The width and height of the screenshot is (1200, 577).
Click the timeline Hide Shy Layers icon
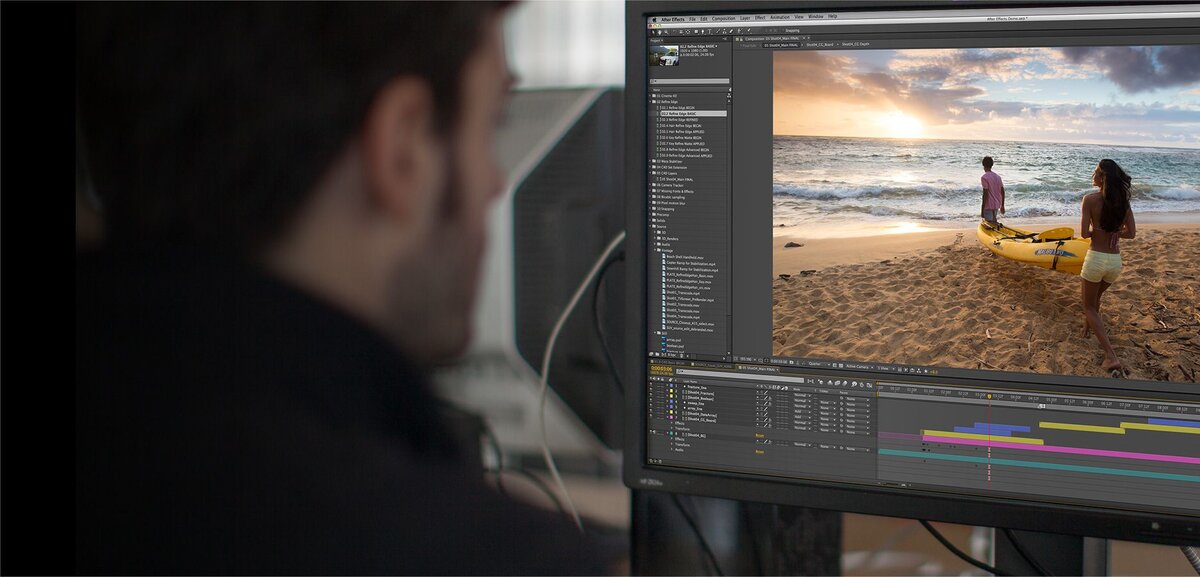(830, 382)
